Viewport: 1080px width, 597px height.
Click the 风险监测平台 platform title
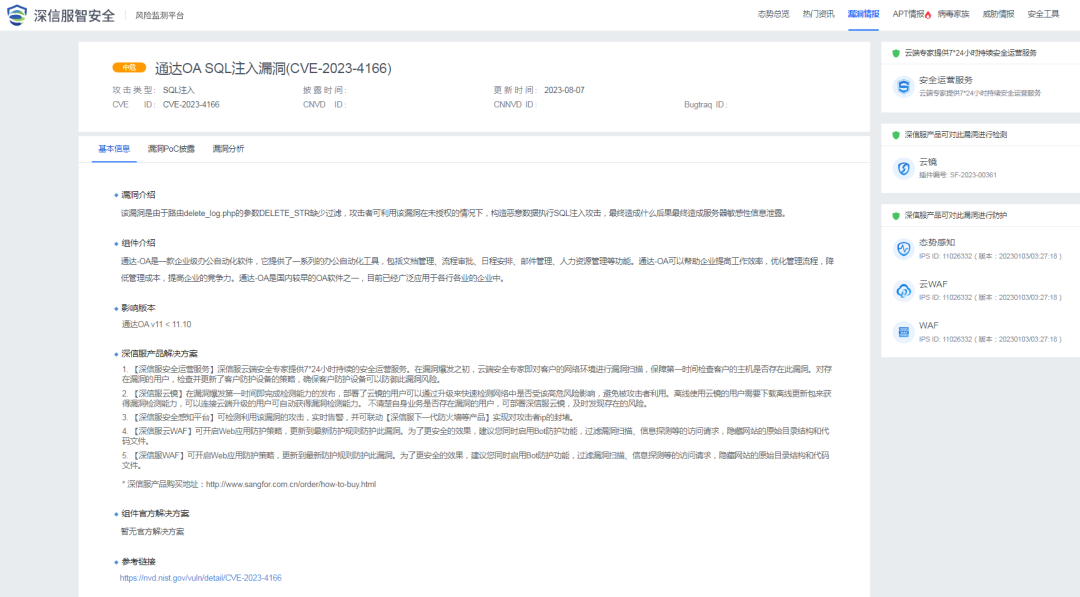159,15
